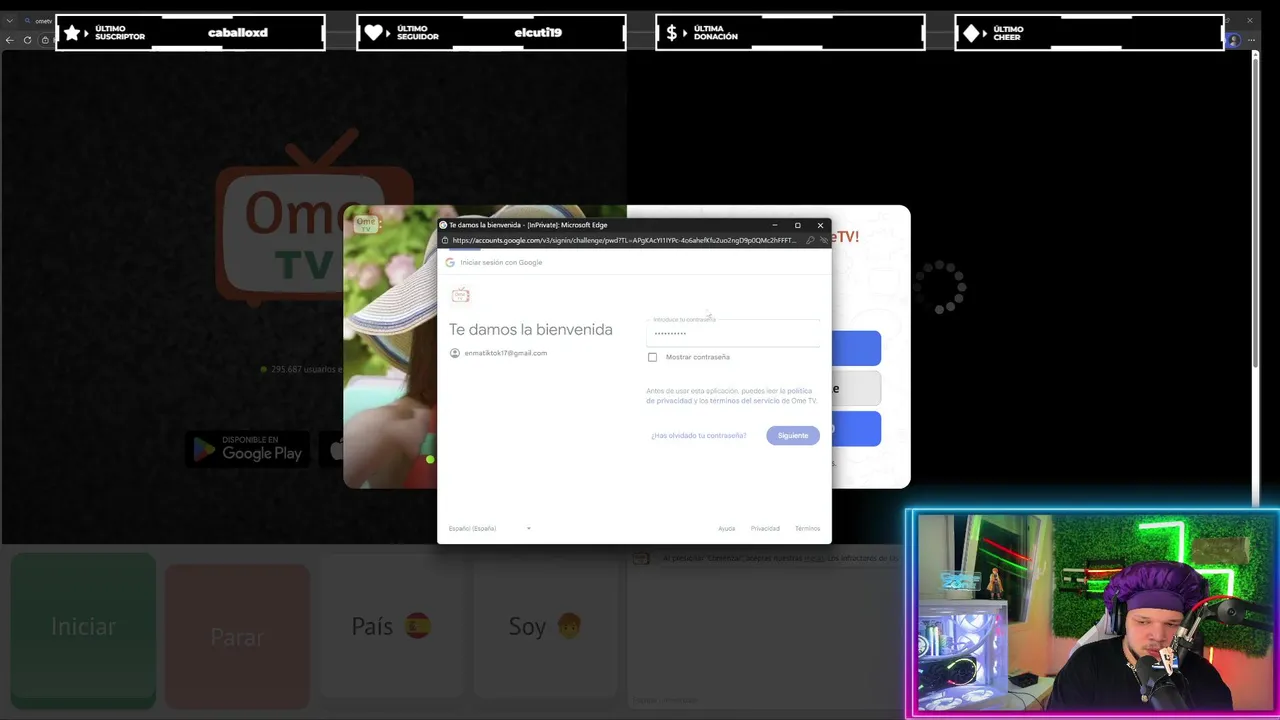Click the caballoxd subscriber name
Viewport: 1280px width, 720px height.
tap(238, 33)
